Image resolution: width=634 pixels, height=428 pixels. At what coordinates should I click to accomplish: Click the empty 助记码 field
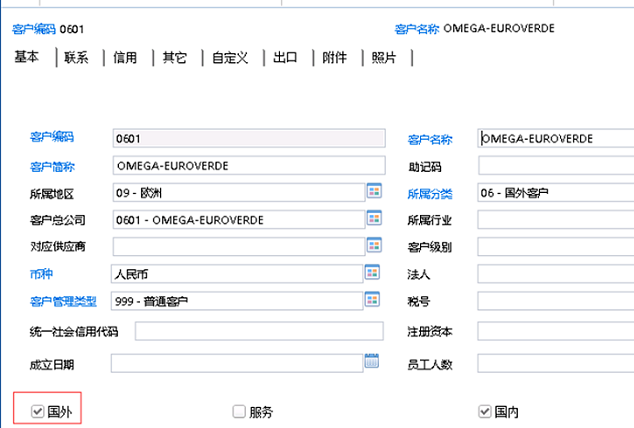pyautogui.click(x=556, y=166)
